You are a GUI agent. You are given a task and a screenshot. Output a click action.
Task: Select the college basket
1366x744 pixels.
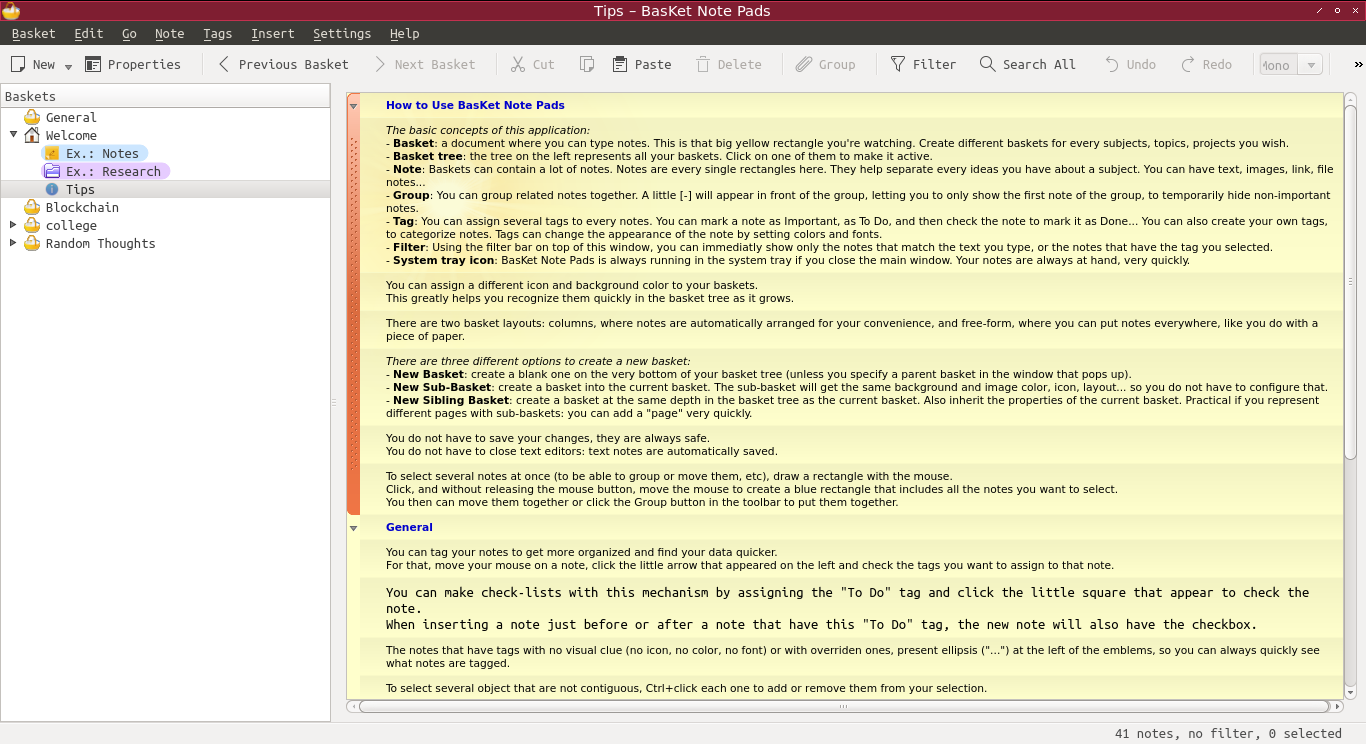click(71, 225)
